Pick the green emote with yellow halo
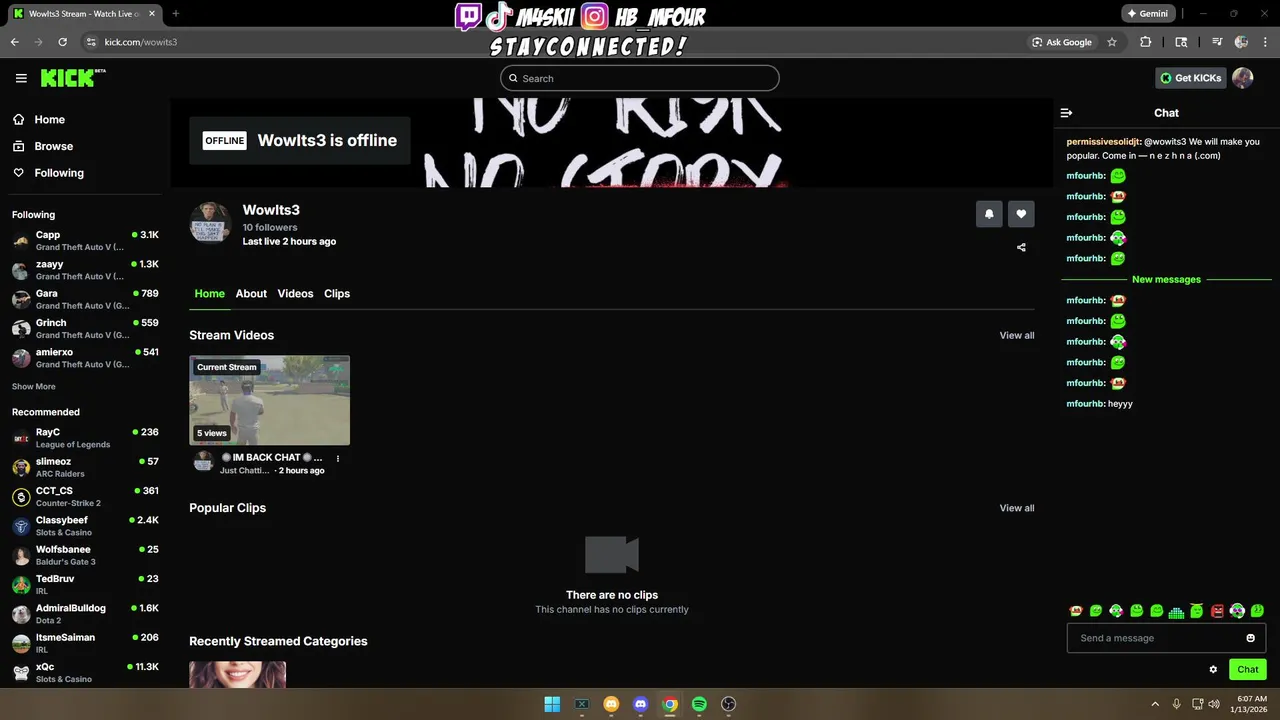1280x720 pixels. (1197, 611)
